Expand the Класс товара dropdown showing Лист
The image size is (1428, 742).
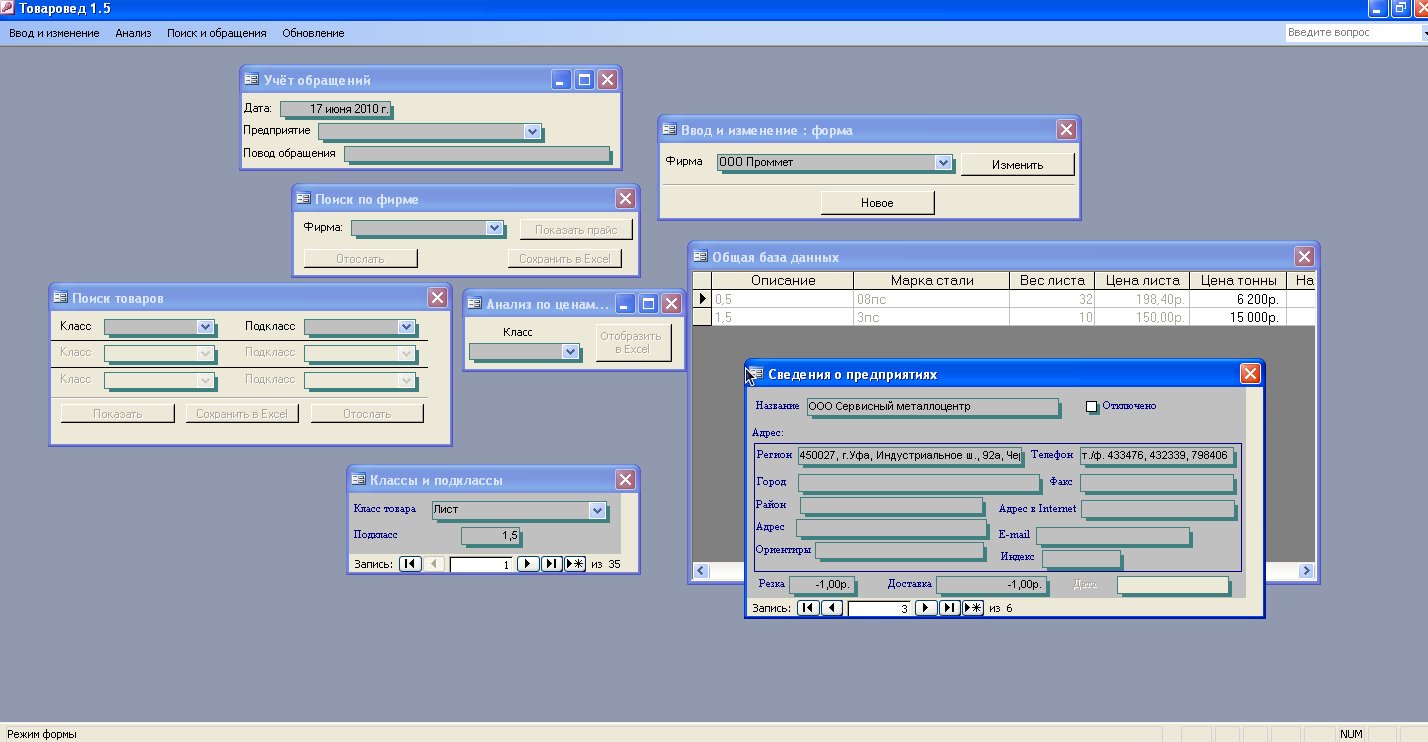point(597,510)
